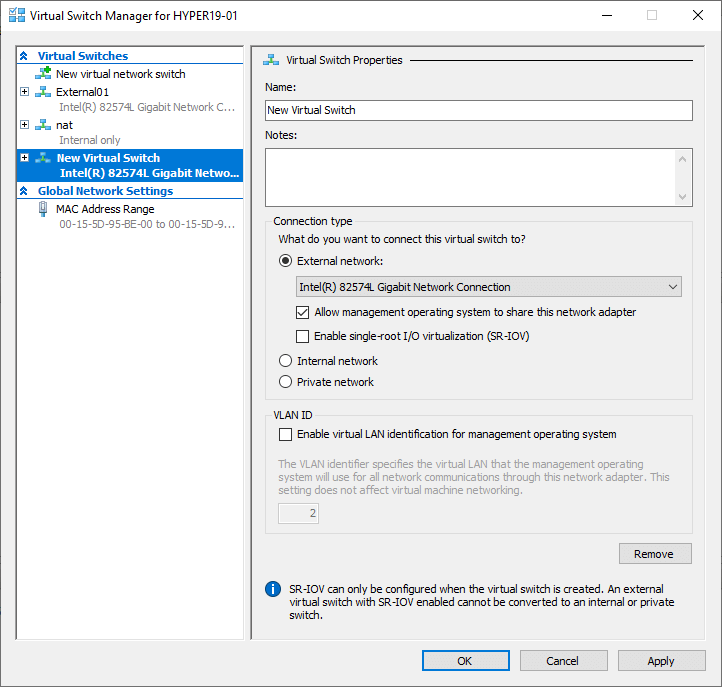Collapse the Global Network Settings section chevron
The image size is (722, 687).
24,191
